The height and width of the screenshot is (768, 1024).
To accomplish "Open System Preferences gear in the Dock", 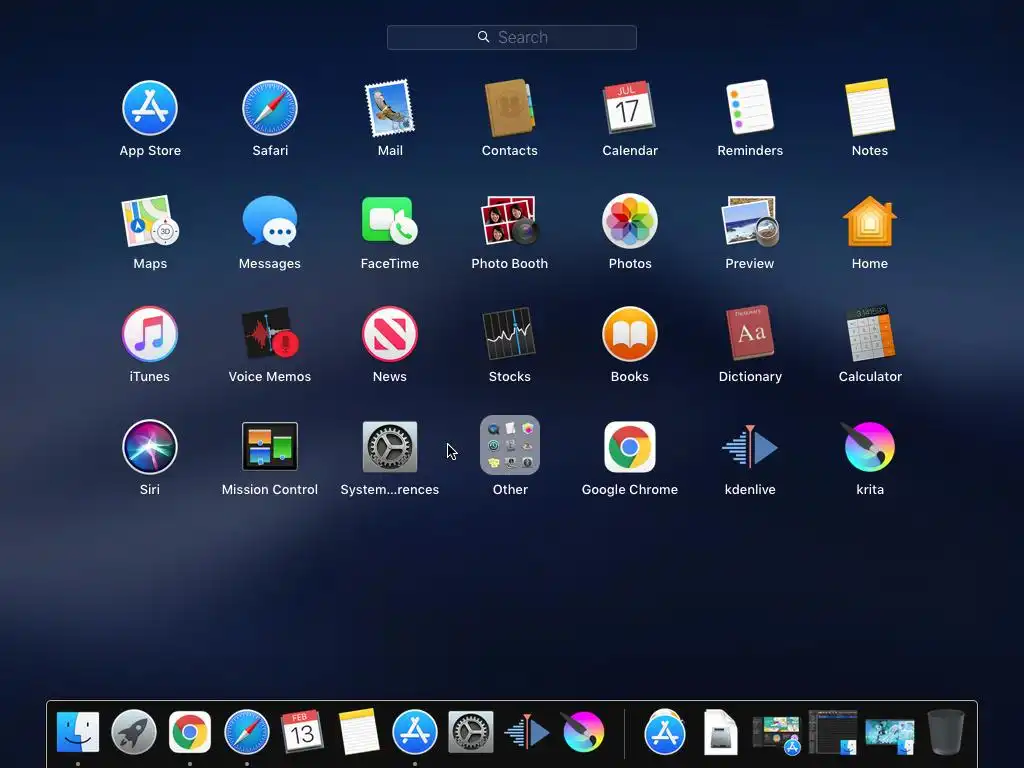I will point(471,732).
